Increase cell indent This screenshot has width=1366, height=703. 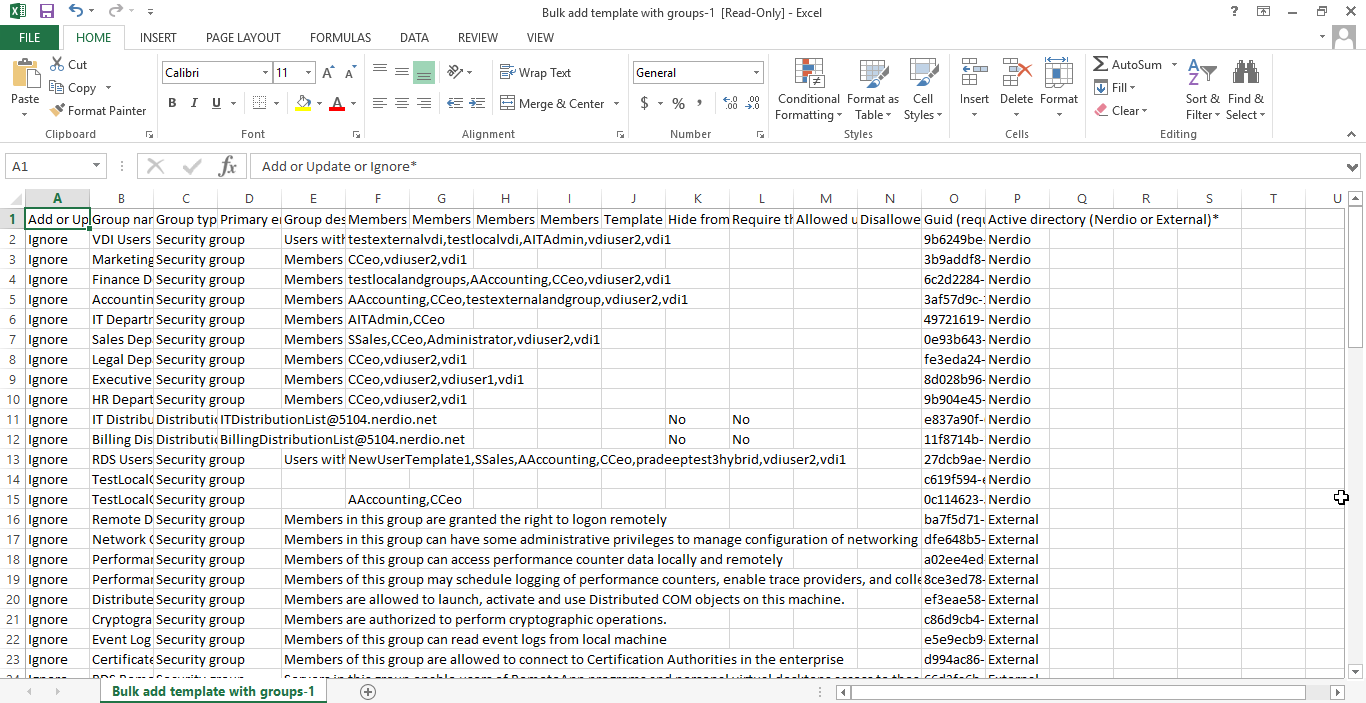tap(475, 103)
